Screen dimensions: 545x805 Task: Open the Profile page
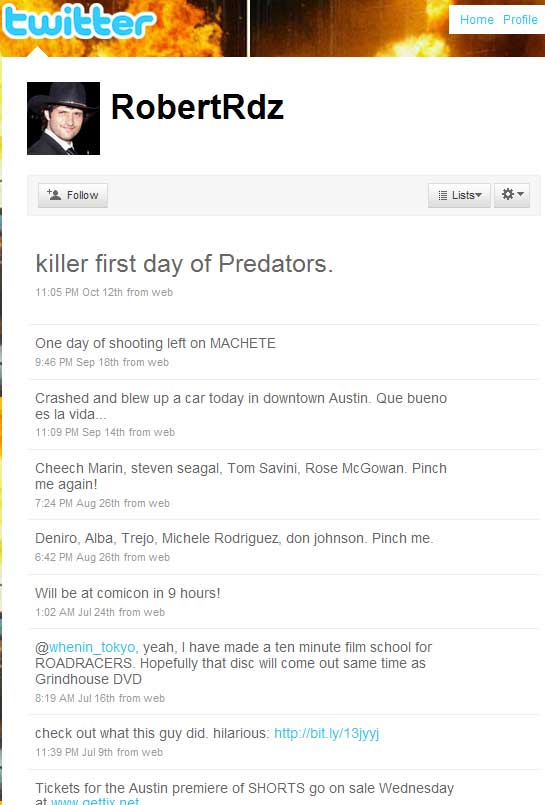click(x=520, y=20)
